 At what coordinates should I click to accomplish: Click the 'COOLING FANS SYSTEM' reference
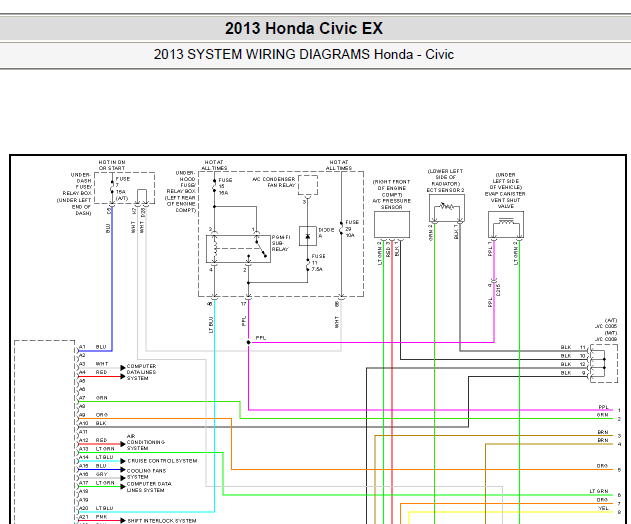(146, 474)
